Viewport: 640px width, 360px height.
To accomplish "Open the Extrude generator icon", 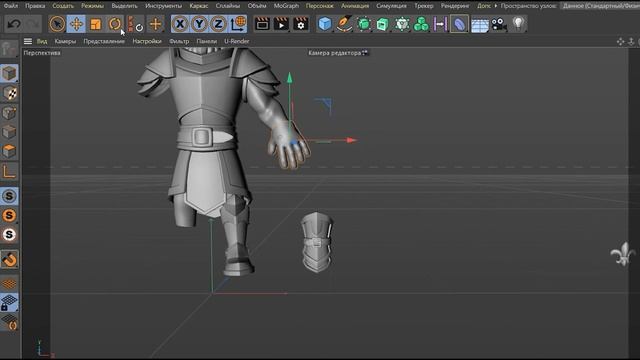I will (x=382, y=24).
